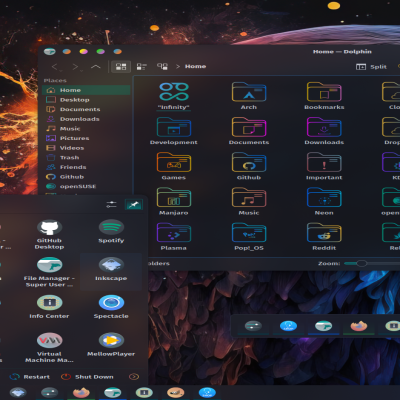Screen dimensions: 400x400
Task: Click Dolphin icon in floating dock
Action: click(x=323, y=326)
